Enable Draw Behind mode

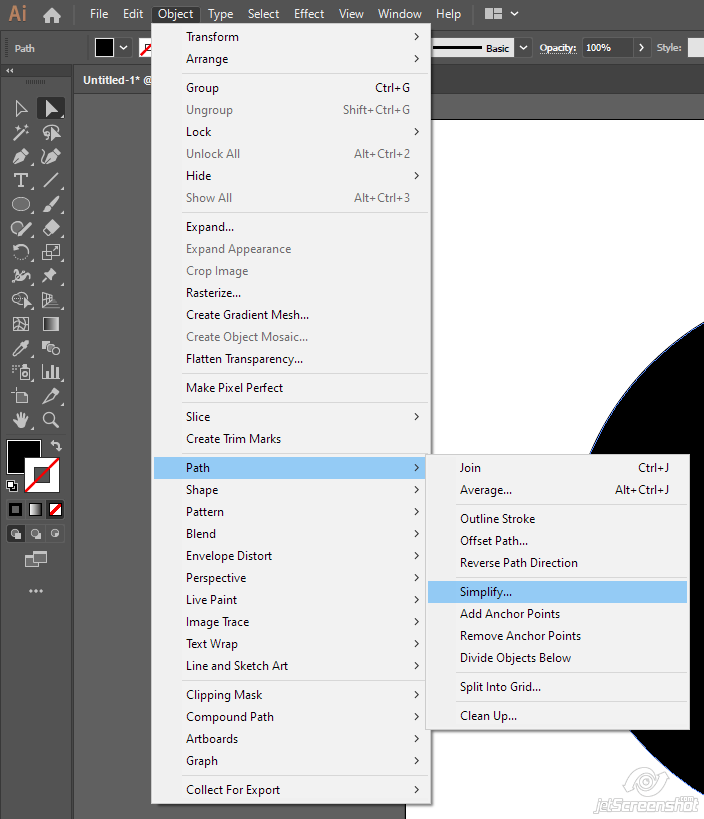click(36, 534)
